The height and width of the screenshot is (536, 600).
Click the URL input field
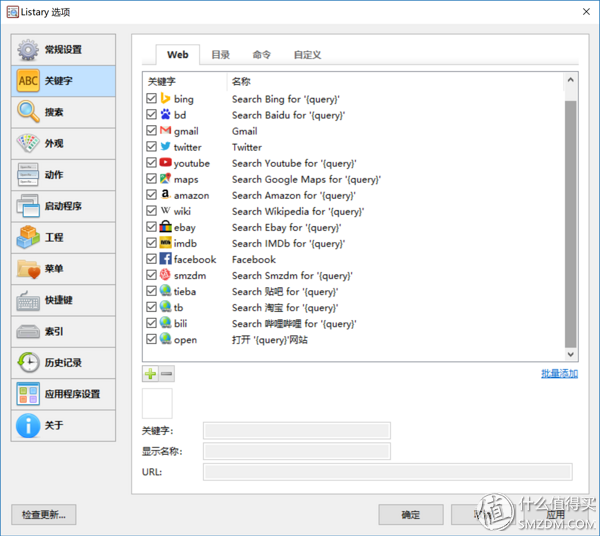click(388, 472)
